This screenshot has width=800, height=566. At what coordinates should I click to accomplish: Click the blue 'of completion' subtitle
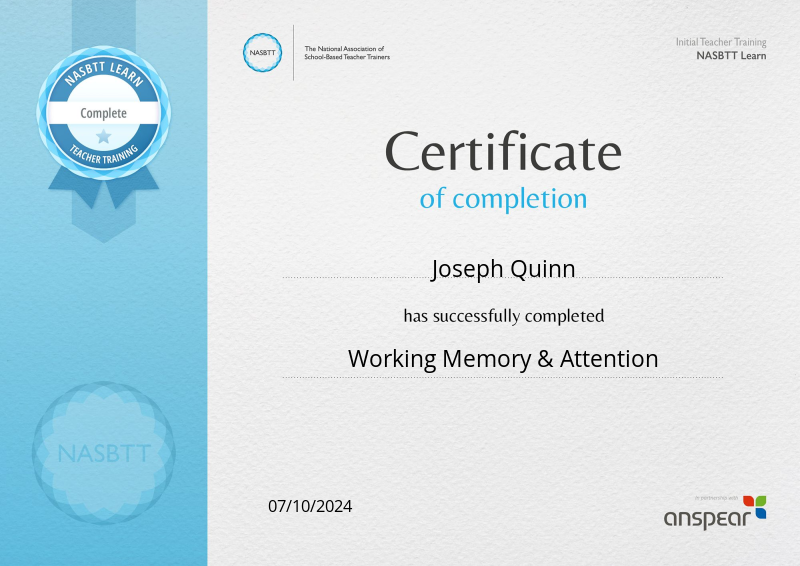tap(503, 198)
